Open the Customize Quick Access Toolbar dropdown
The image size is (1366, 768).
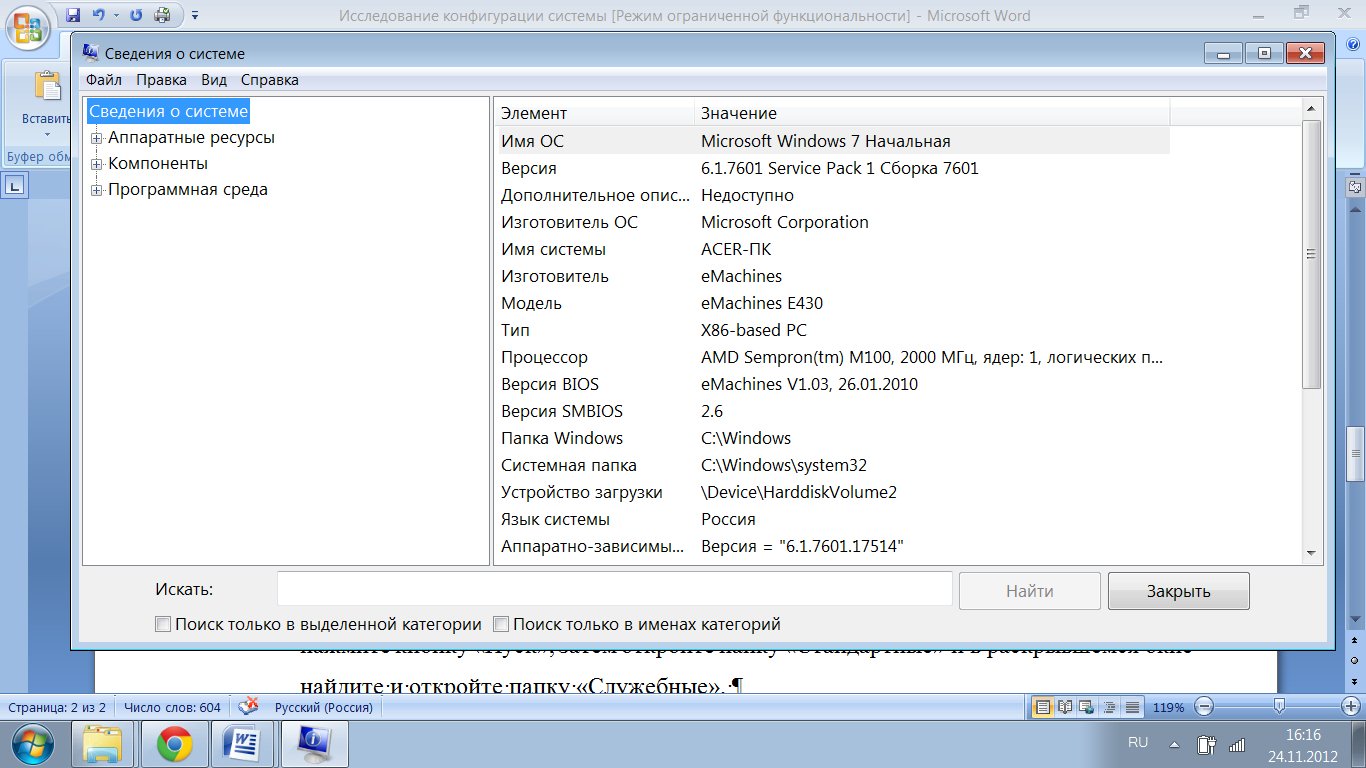tap(195, 15)
